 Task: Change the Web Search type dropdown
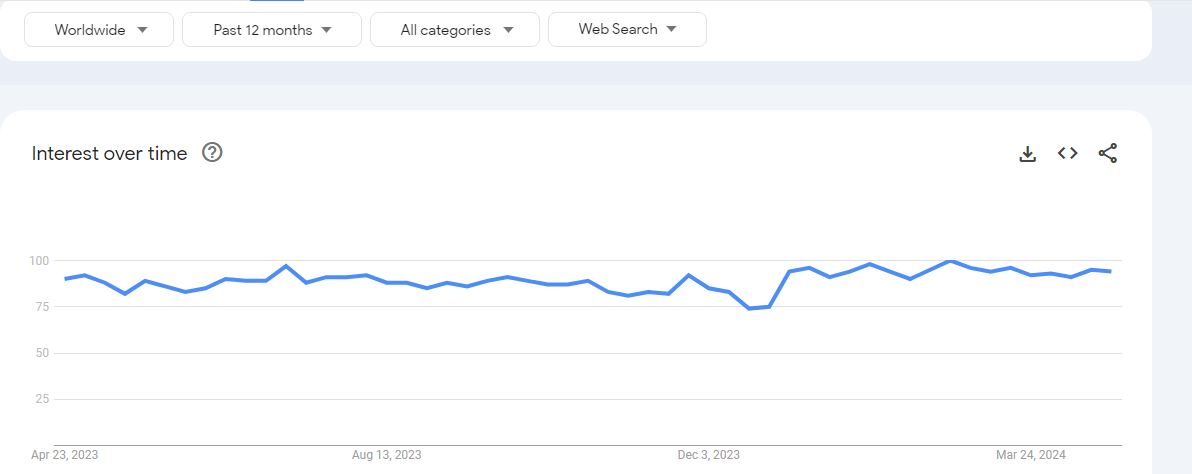pyautogui.click(x=627, y=30)
